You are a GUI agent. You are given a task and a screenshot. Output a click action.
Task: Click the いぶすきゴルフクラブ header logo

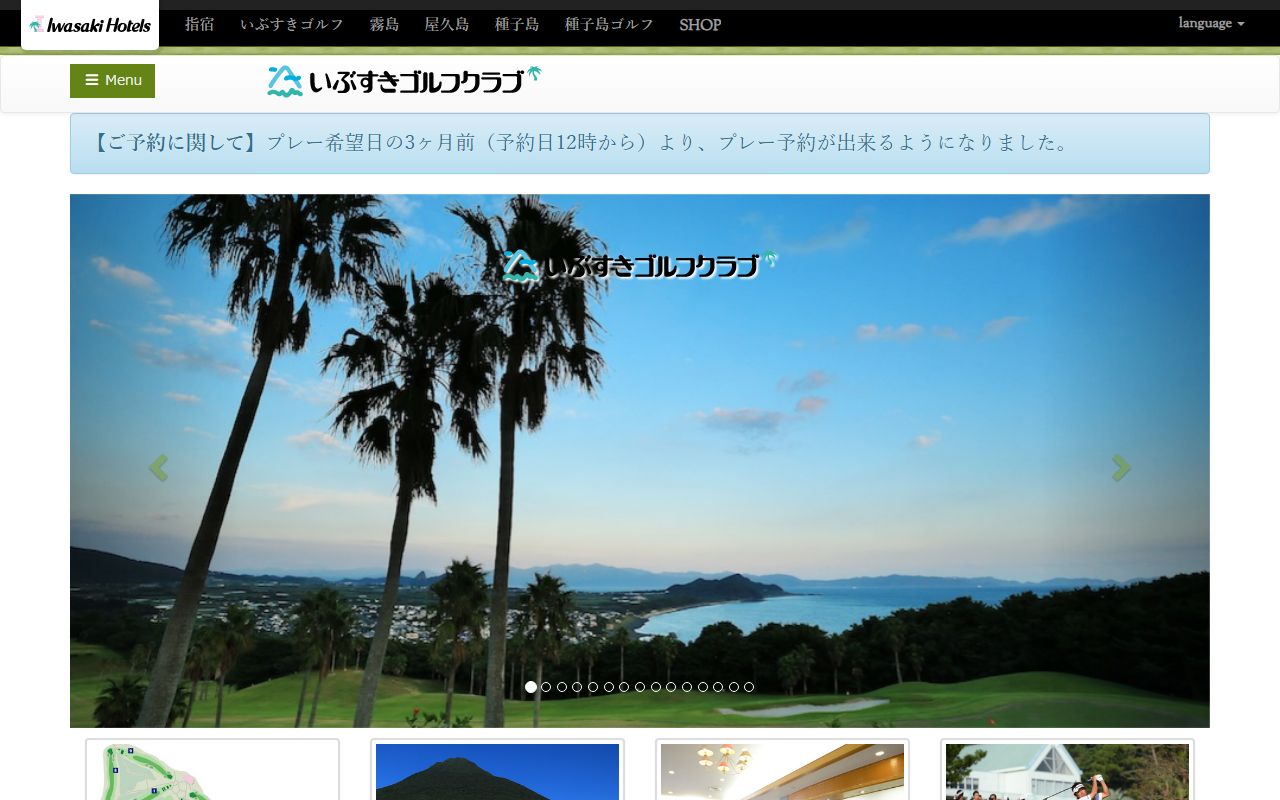404,81
